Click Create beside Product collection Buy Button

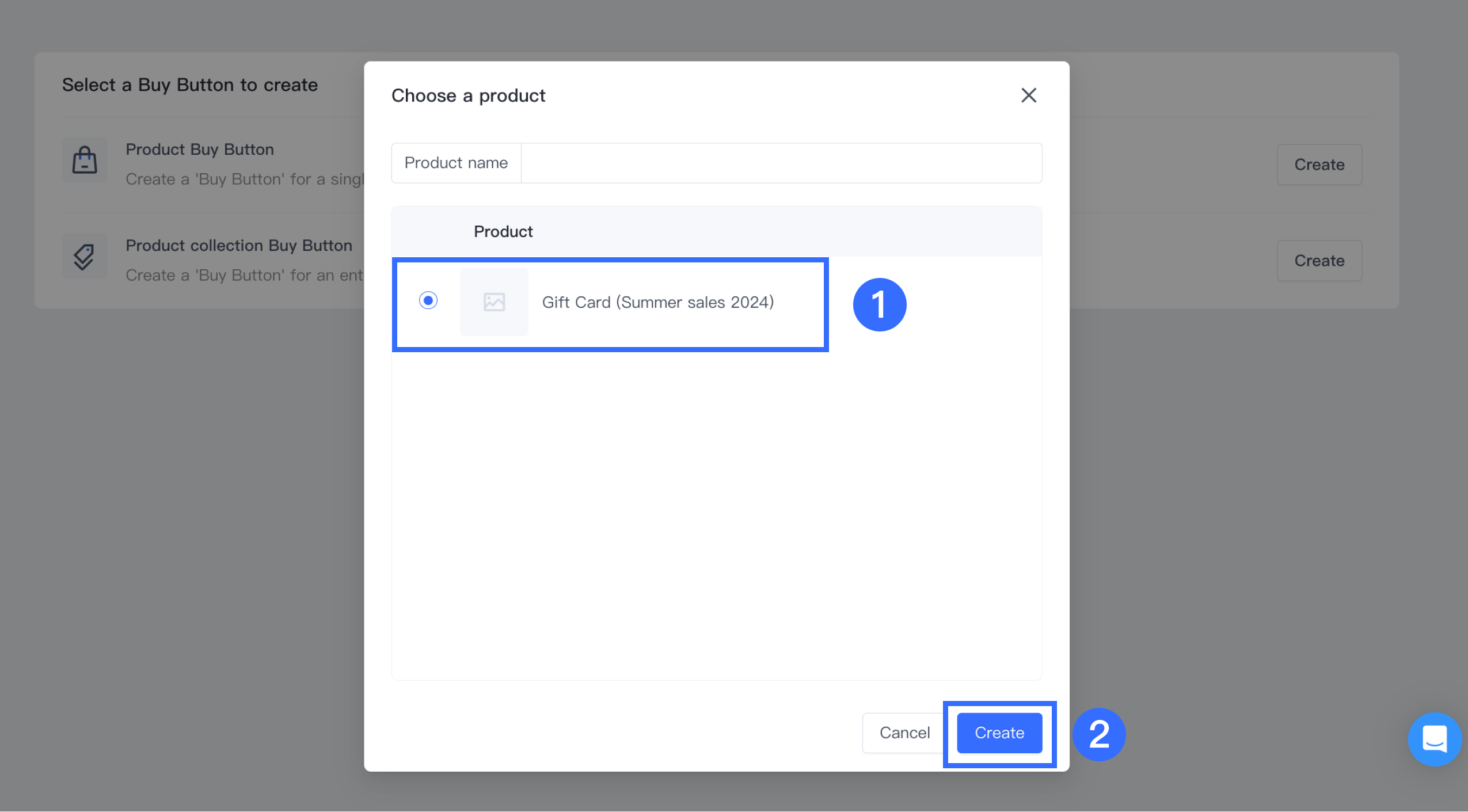coord(1319,261)
